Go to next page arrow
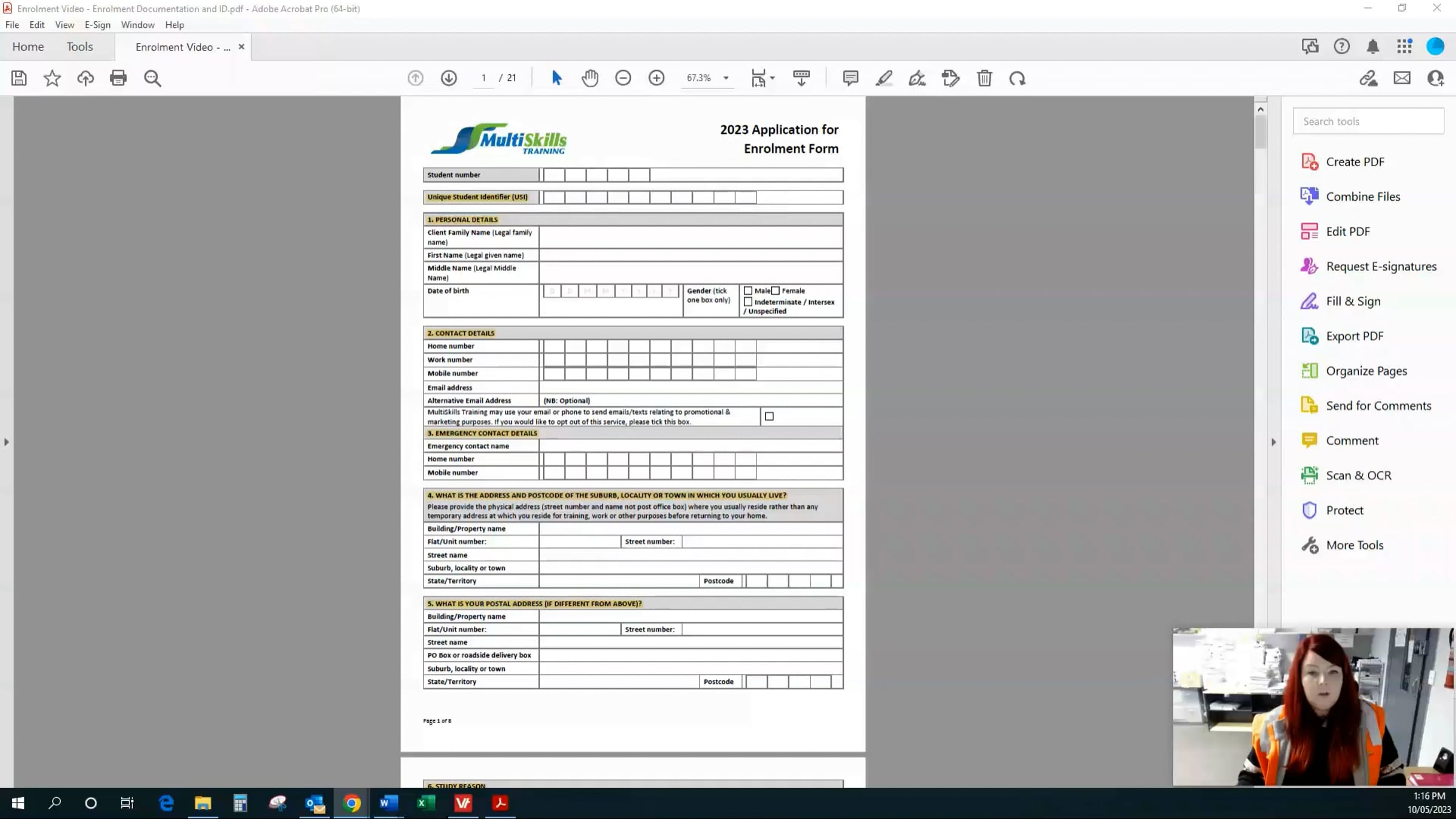Screen dimensions: 1456x819 [x=449, y=78]
